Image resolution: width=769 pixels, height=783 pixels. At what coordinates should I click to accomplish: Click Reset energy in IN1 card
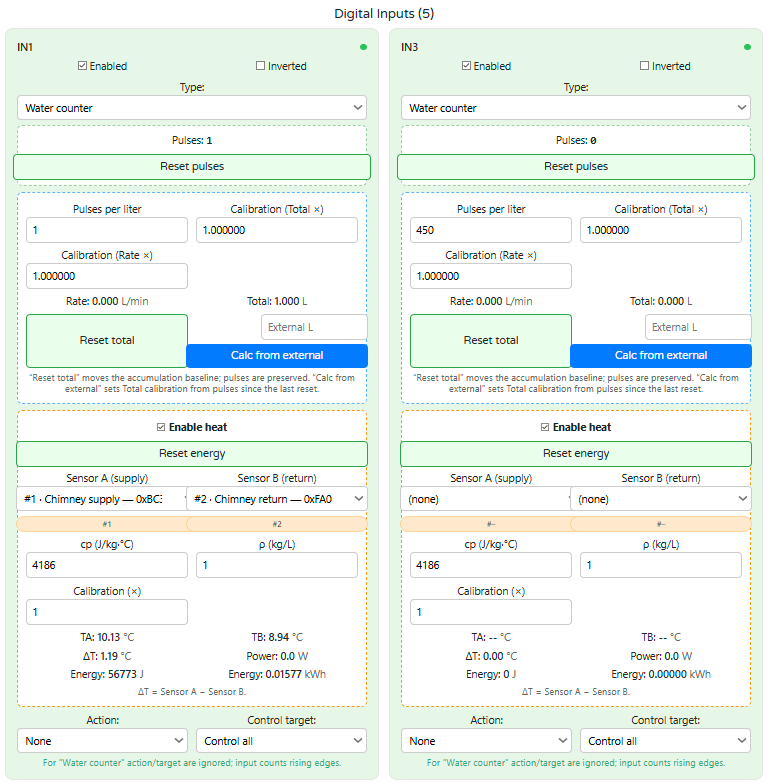[x=192, y=453]
